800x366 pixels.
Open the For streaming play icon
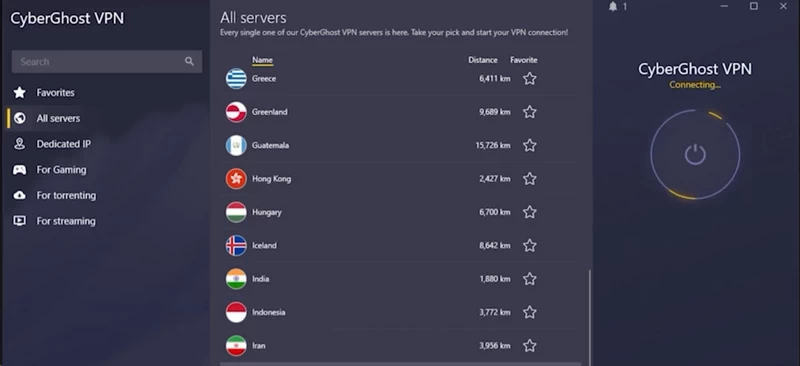click(x=19, y=221)
